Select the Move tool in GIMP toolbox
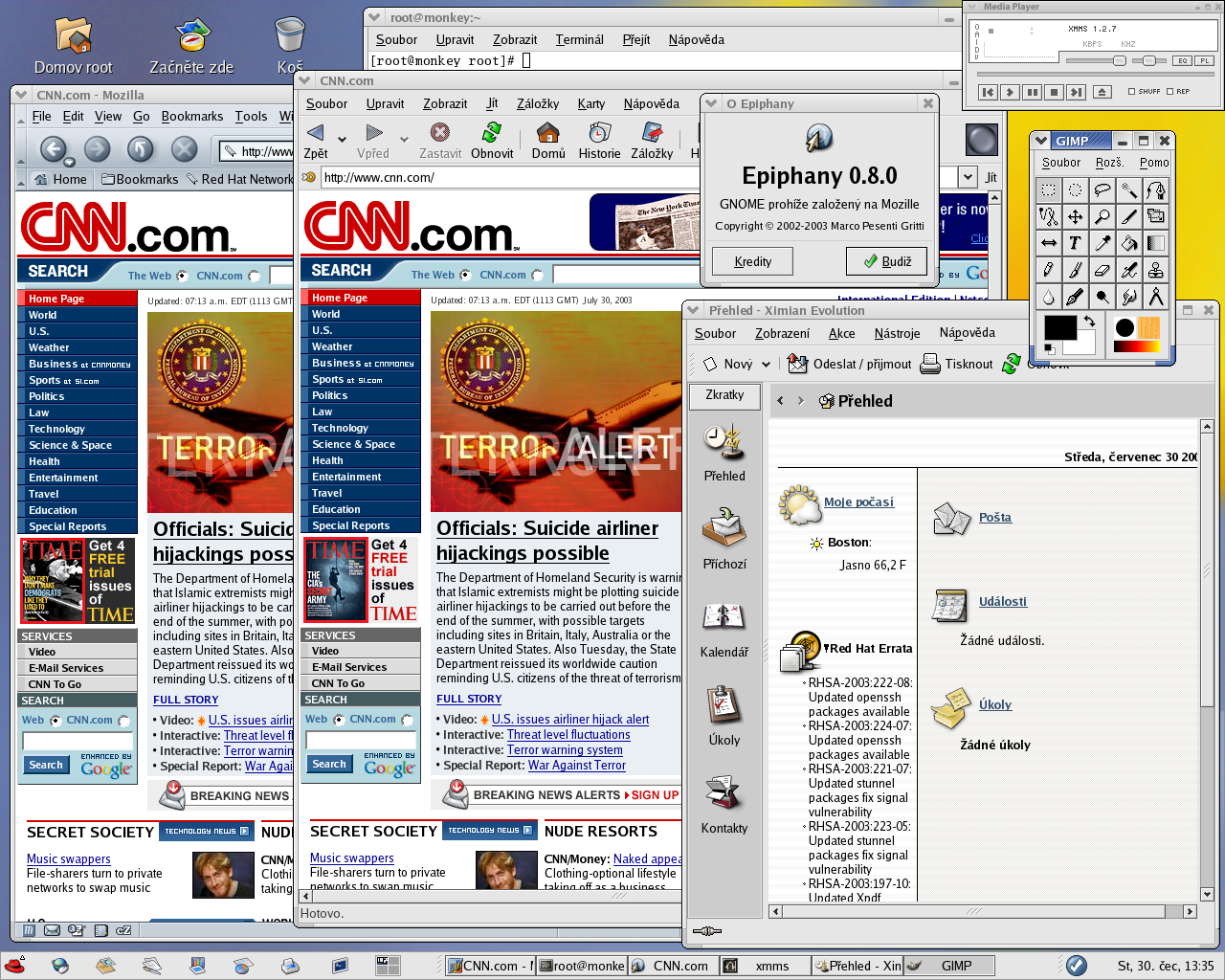 point(1076,216)
